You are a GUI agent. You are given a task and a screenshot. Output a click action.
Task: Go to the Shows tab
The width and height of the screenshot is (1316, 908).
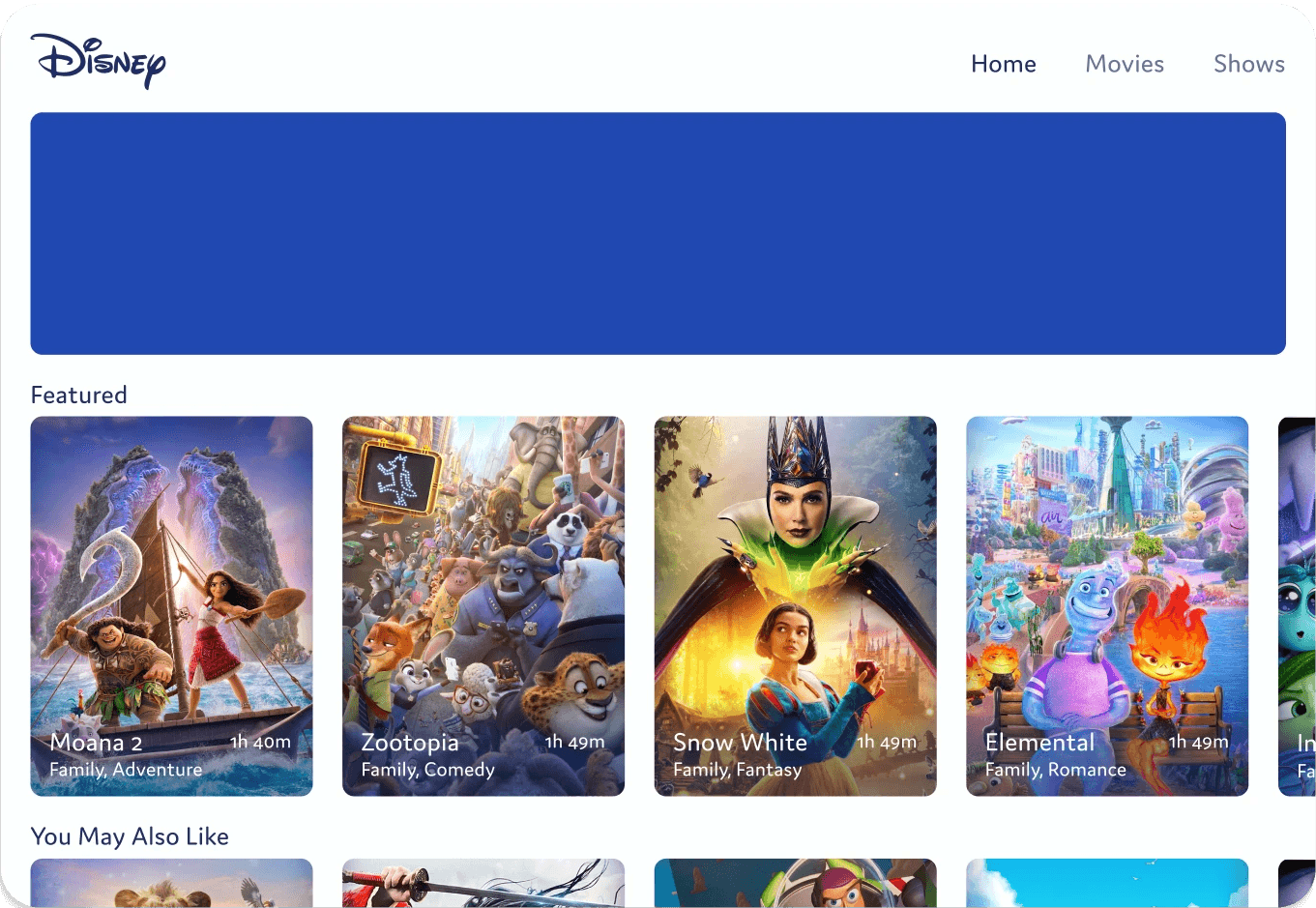(1249, 64)
